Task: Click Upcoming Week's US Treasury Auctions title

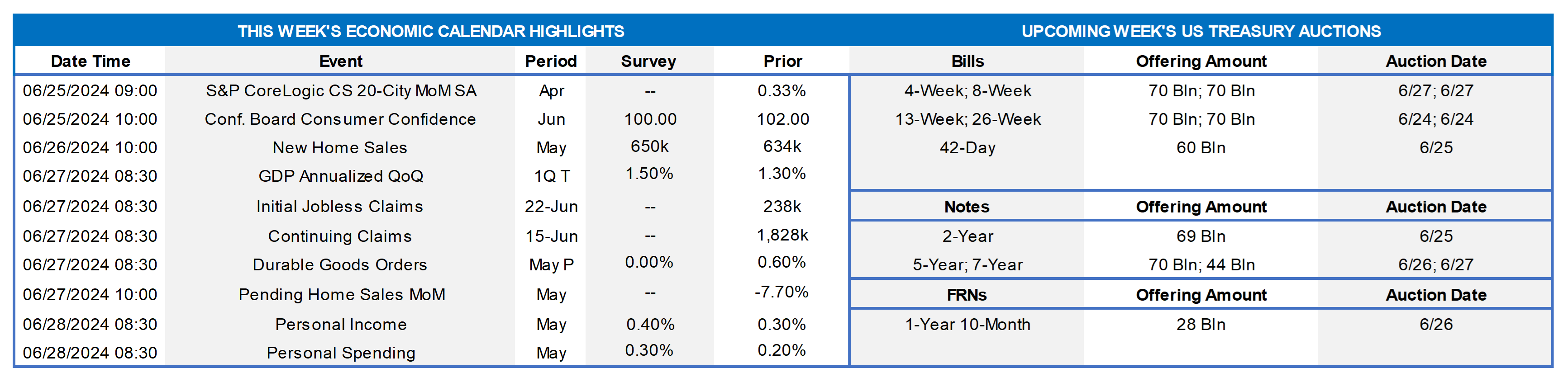Action: 1201,32
